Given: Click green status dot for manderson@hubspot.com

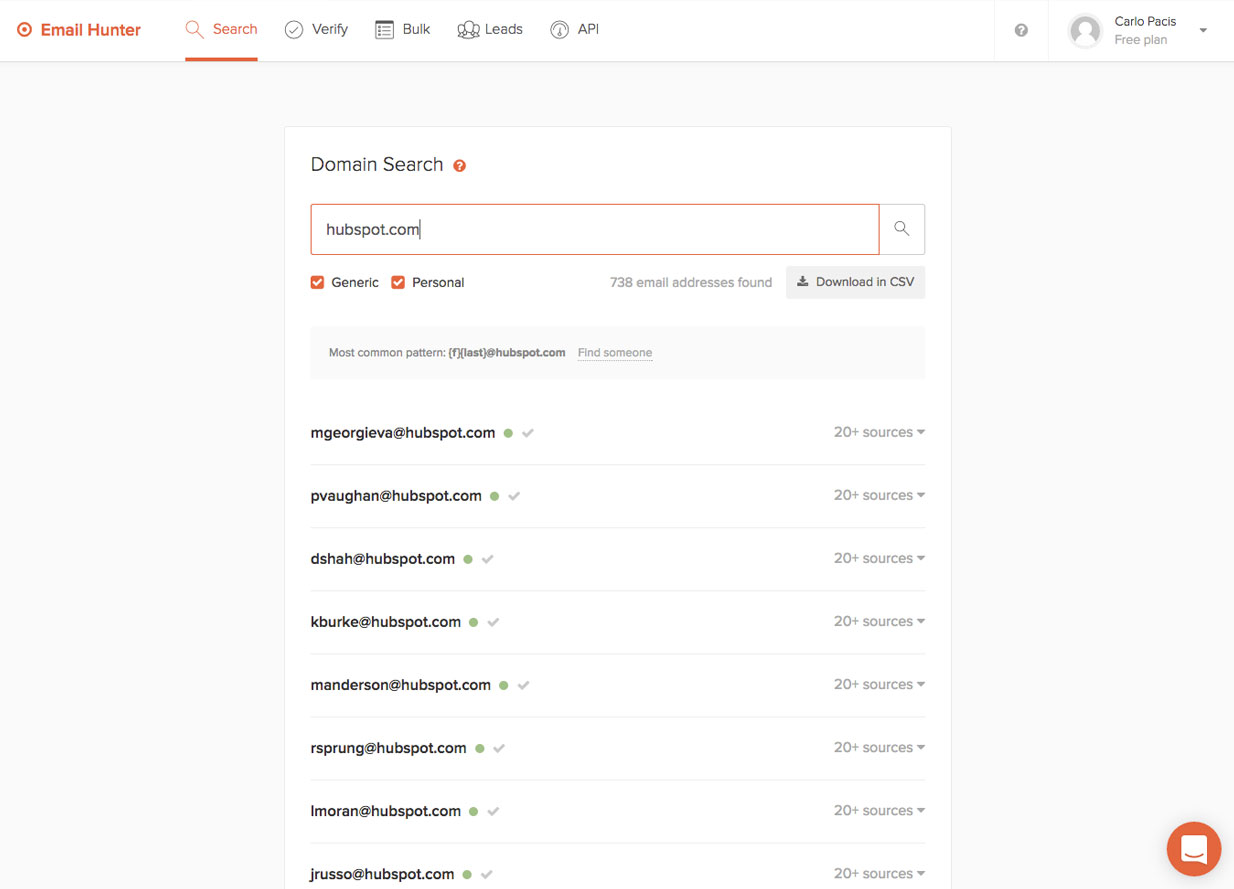Looking at the screenshot, I should pyautogui.click(x=504, y=686).
